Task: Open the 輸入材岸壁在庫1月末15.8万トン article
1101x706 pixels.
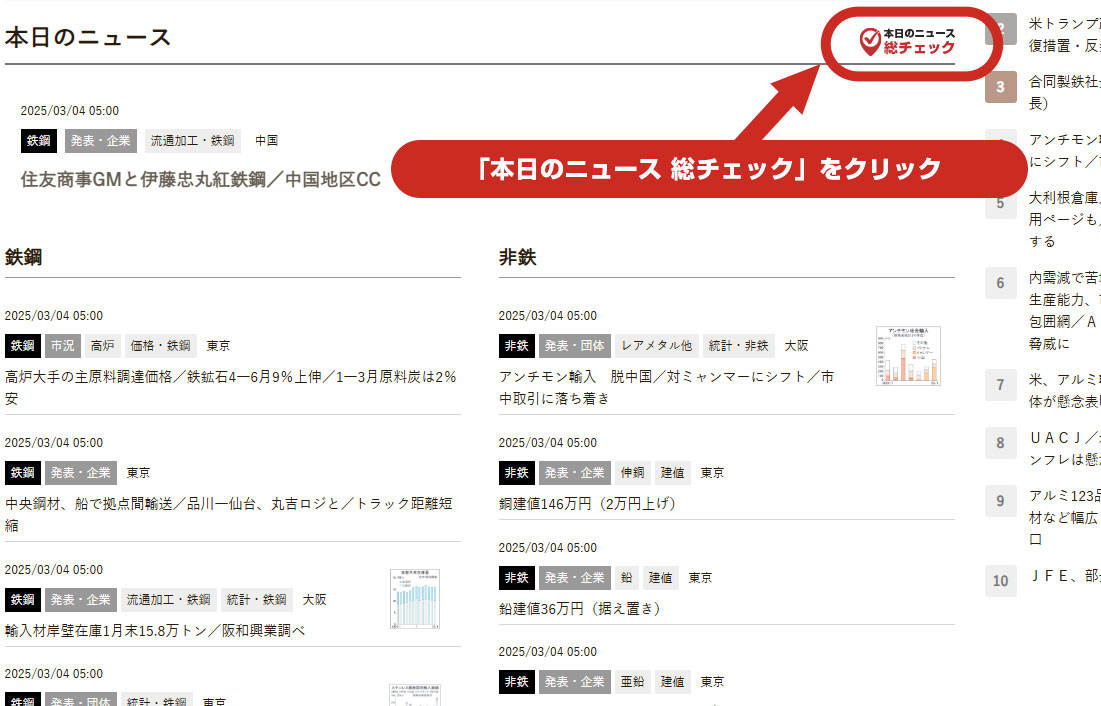Action: point(155,631)
